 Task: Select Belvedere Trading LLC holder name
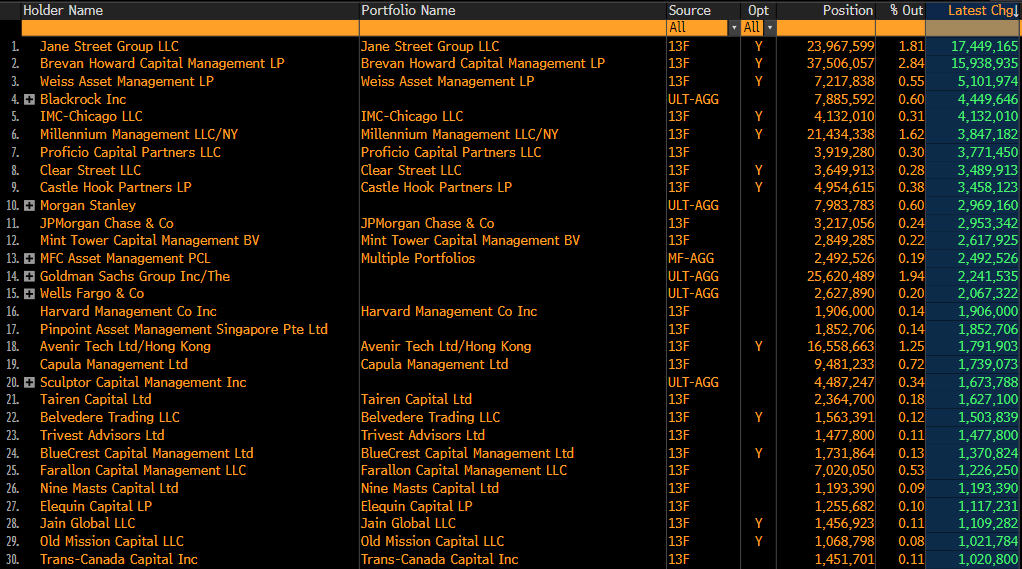(x=110, y=417)
